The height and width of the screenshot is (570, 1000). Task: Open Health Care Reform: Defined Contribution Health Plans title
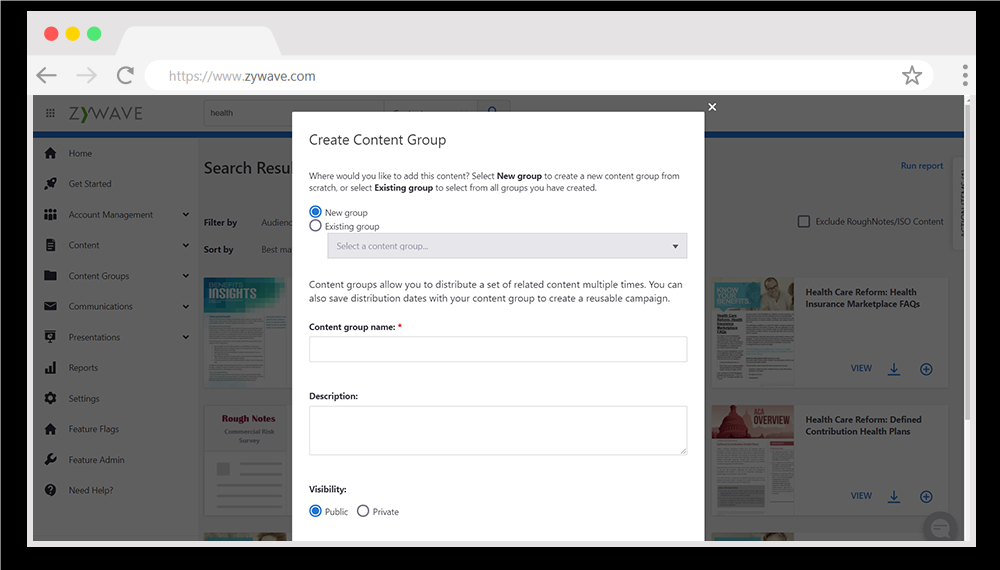pyautogui.click(x=863, y=425)
